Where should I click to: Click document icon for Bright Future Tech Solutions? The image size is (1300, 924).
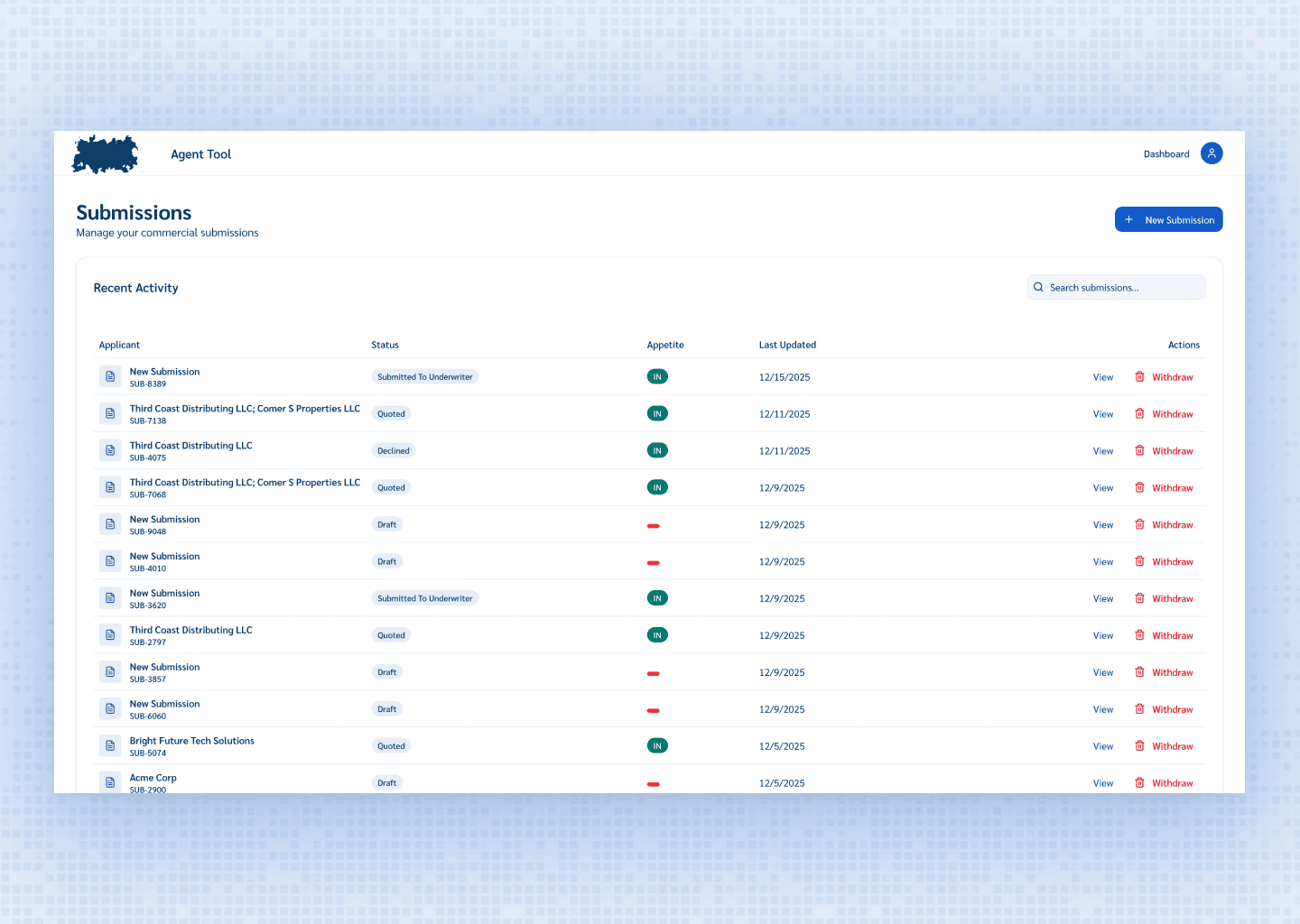pos(110,746)
